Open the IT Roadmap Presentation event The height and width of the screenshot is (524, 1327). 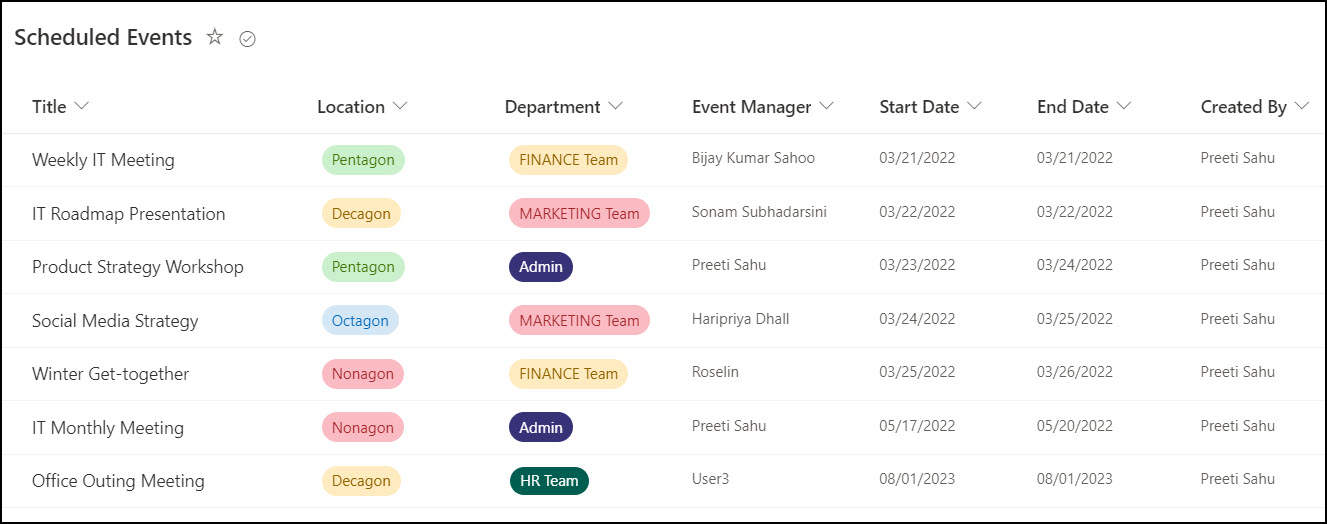(128, 214)
